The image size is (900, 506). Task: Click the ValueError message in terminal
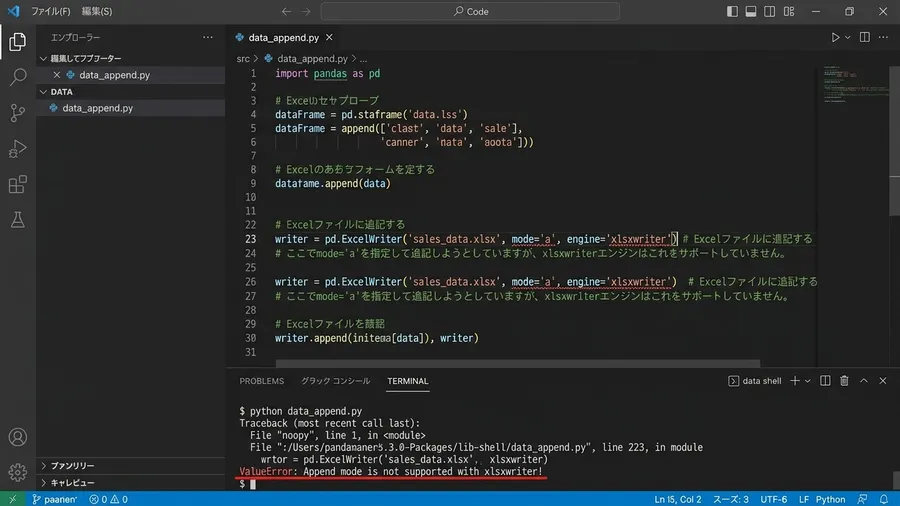pos(390,472)
